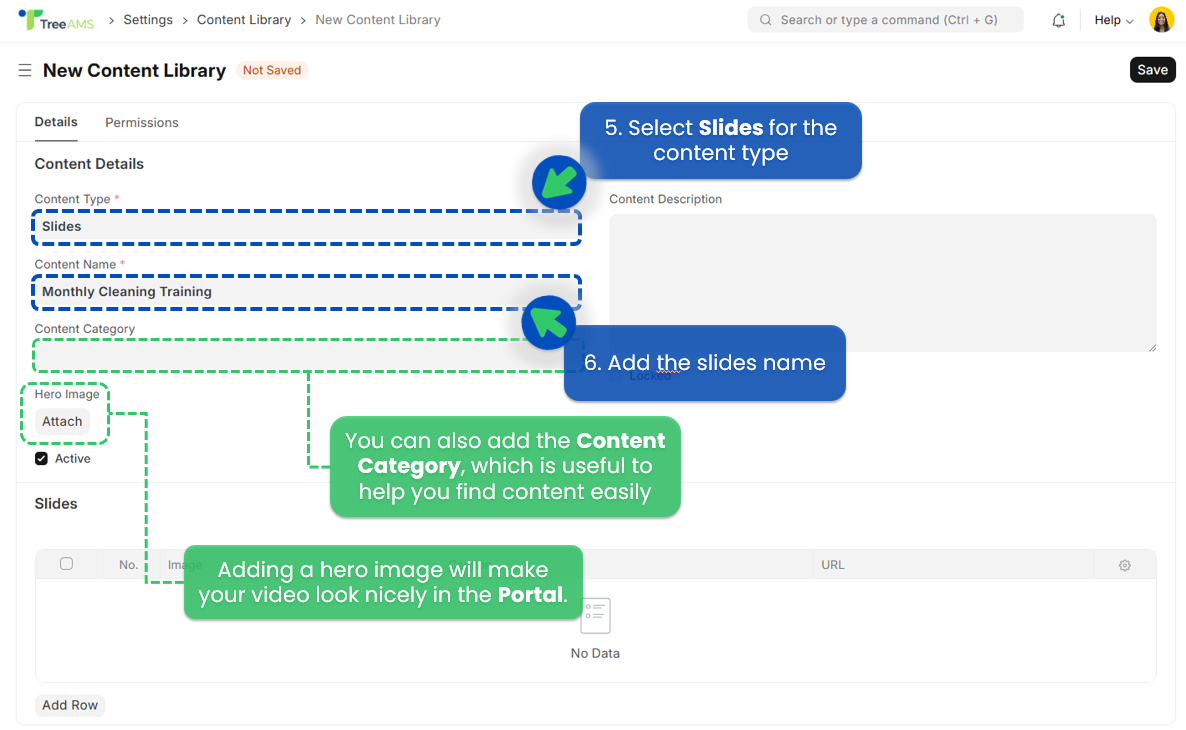Click New Content Library breadcrumb
Screen dimensions: 1186x730
click(x=377, y=20)
